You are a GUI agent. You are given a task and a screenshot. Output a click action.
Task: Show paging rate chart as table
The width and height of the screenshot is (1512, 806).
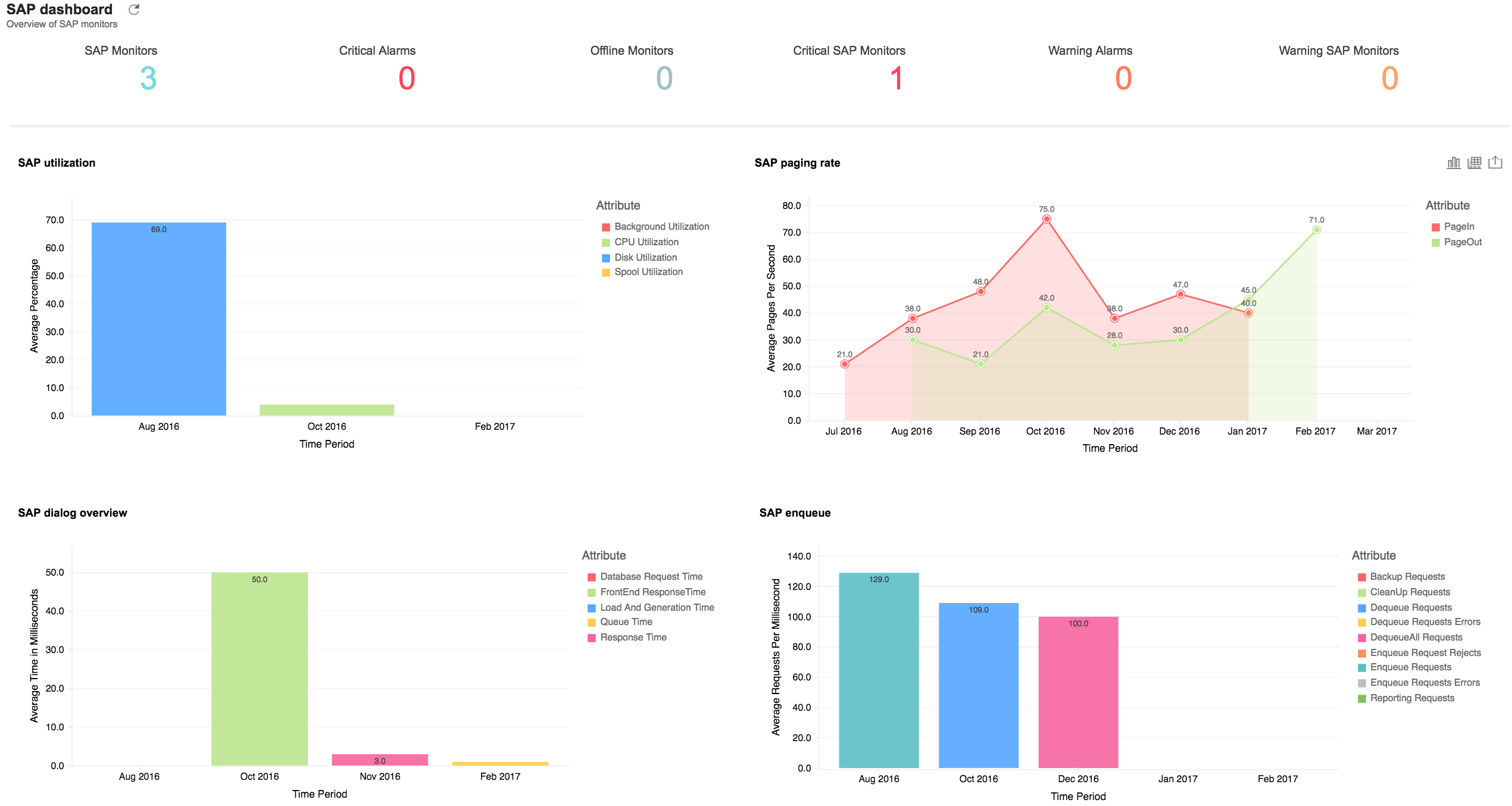pos(1474,163)
